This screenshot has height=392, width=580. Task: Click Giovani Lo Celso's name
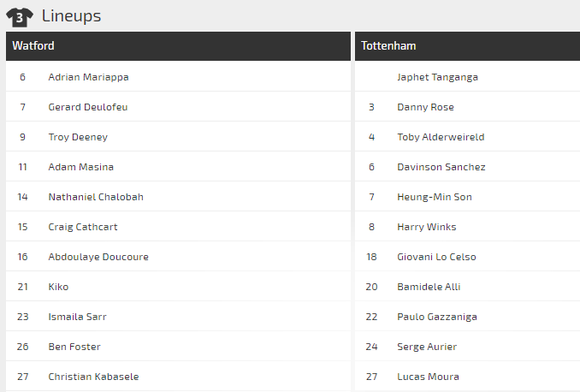437,257
